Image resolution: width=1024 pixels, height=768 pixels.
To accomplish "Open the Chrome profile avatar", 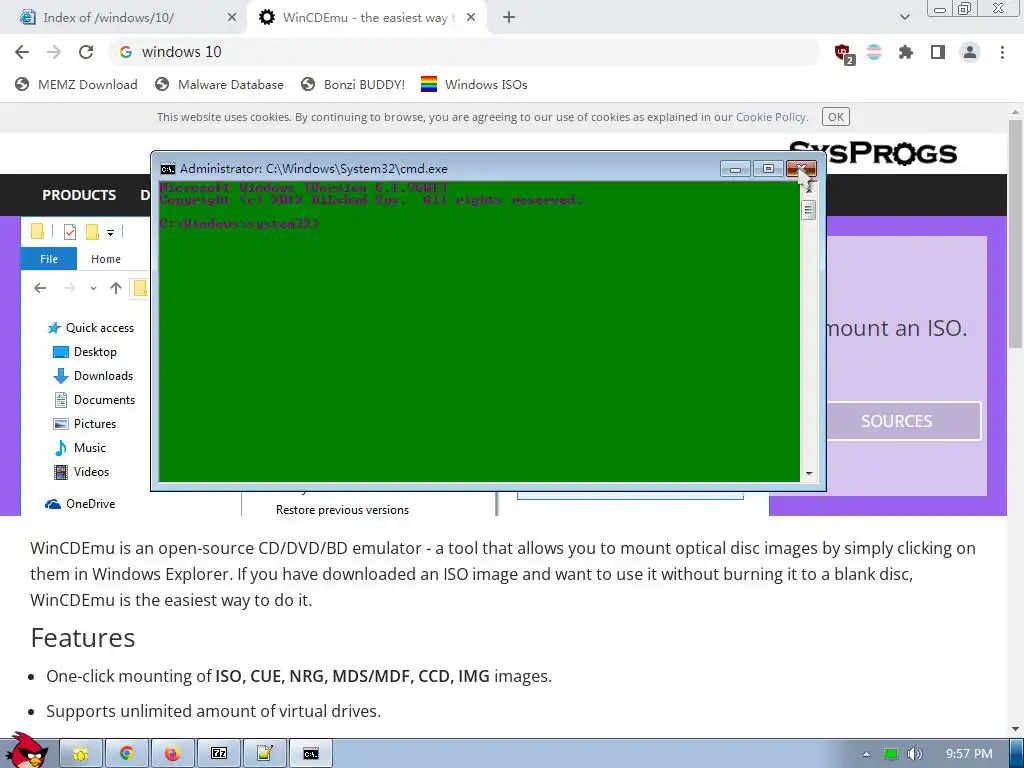I will (x=970, y=52).
